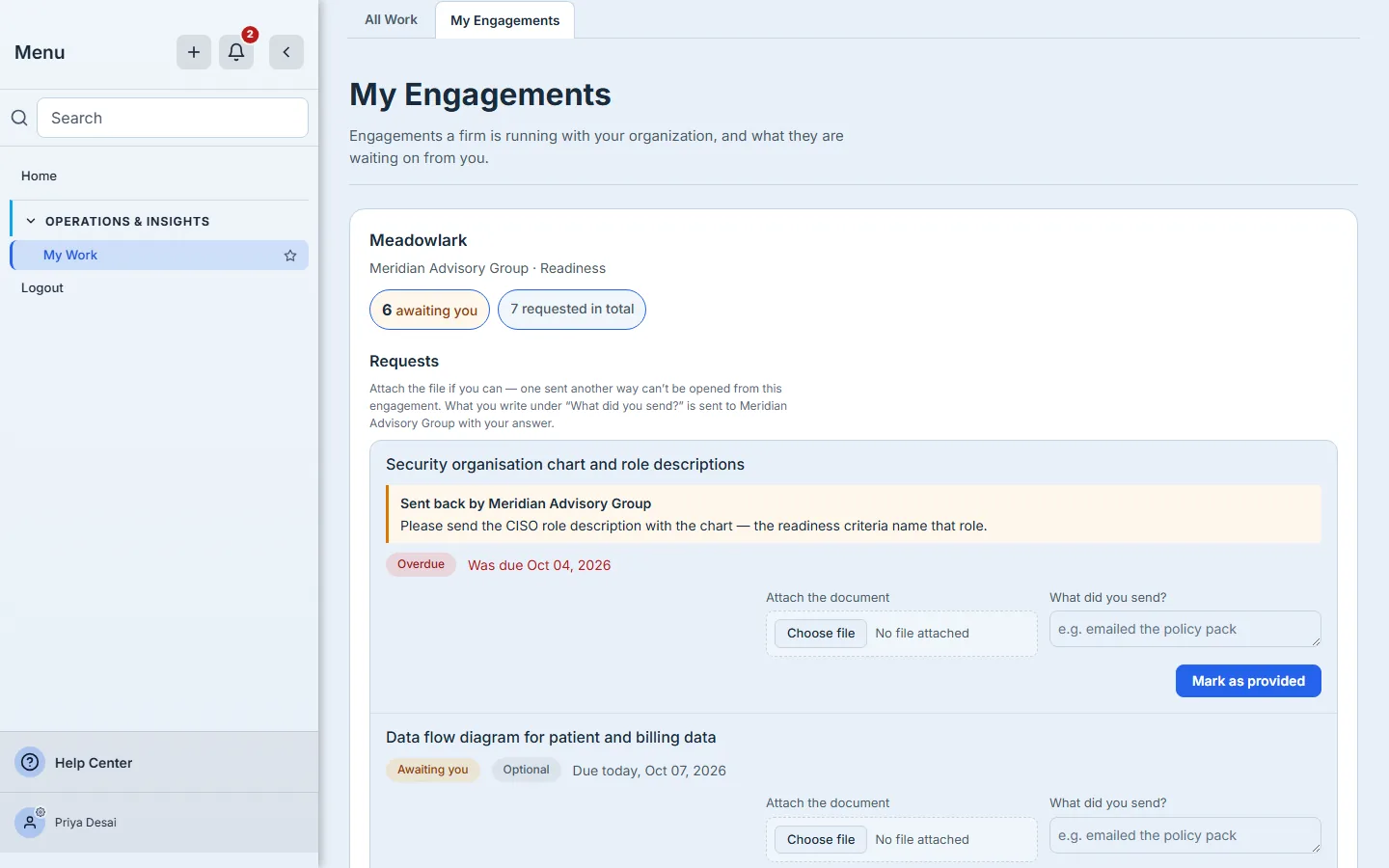Click the Priya Desai user avatar icon

tap(31, 823)
